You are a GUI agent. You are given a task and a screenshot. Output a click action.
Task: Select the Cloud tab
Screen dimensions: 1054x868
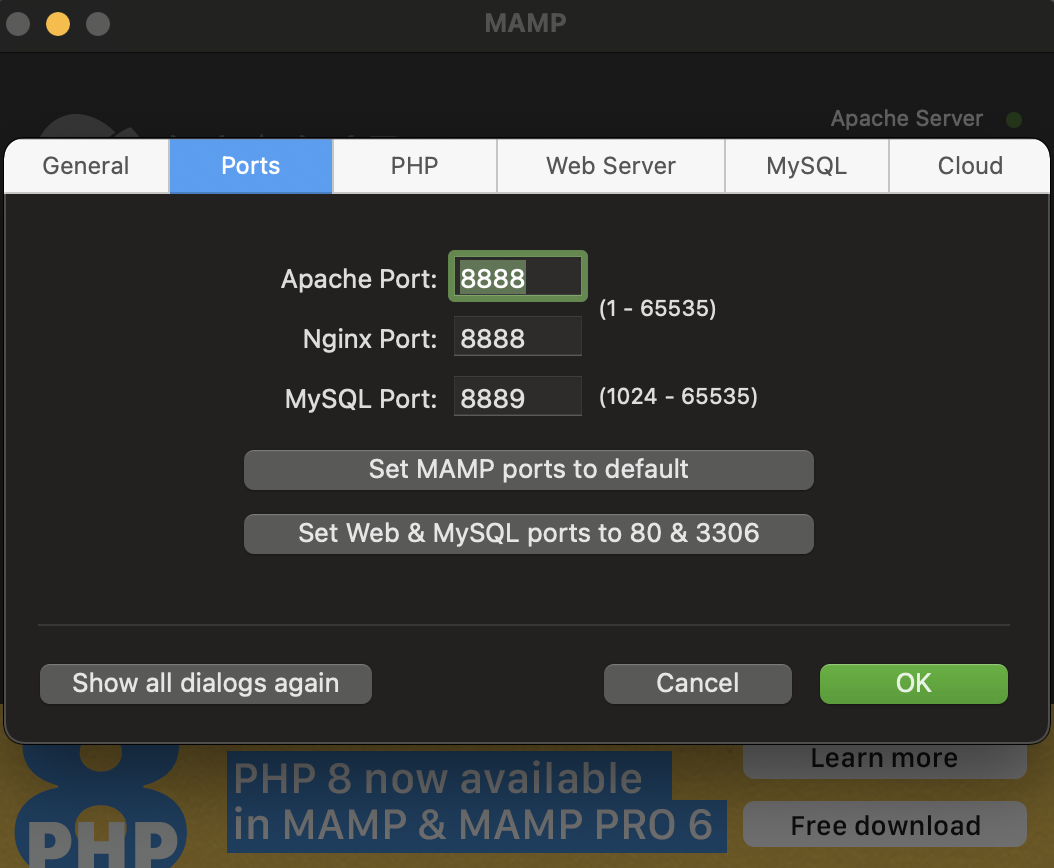[x=968, y=166]
